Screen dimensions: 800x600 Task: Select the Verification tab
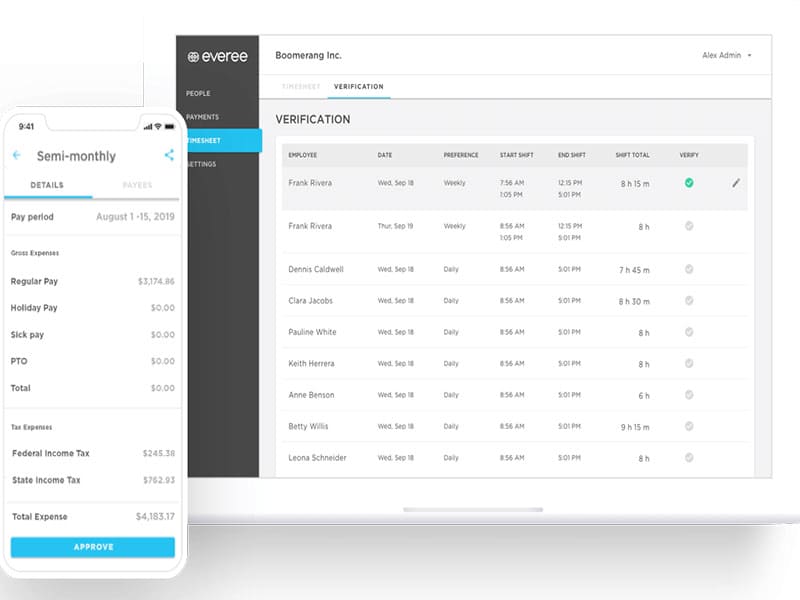(x=359, y=87)
